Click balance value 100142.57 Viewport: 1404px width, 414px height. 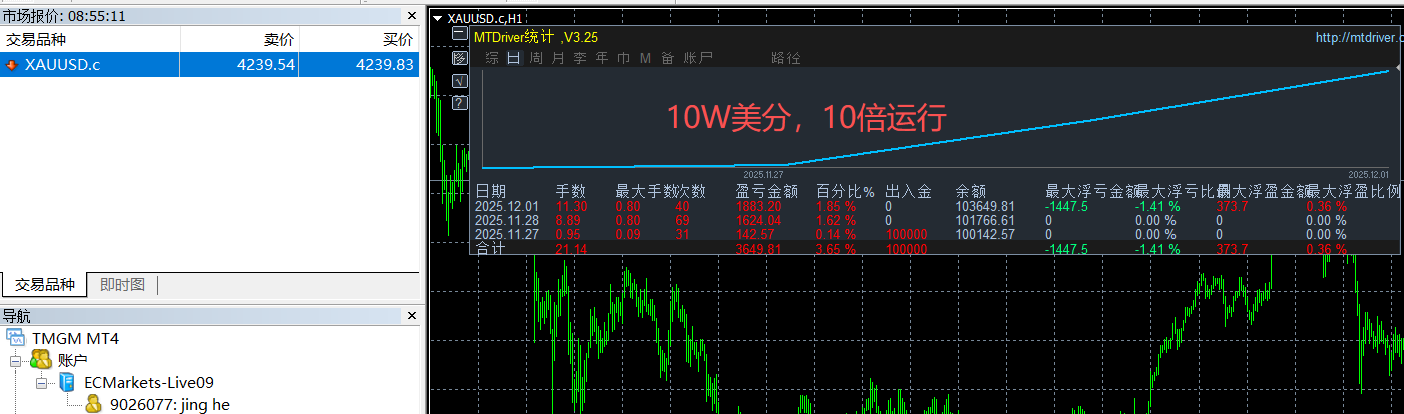985,234
